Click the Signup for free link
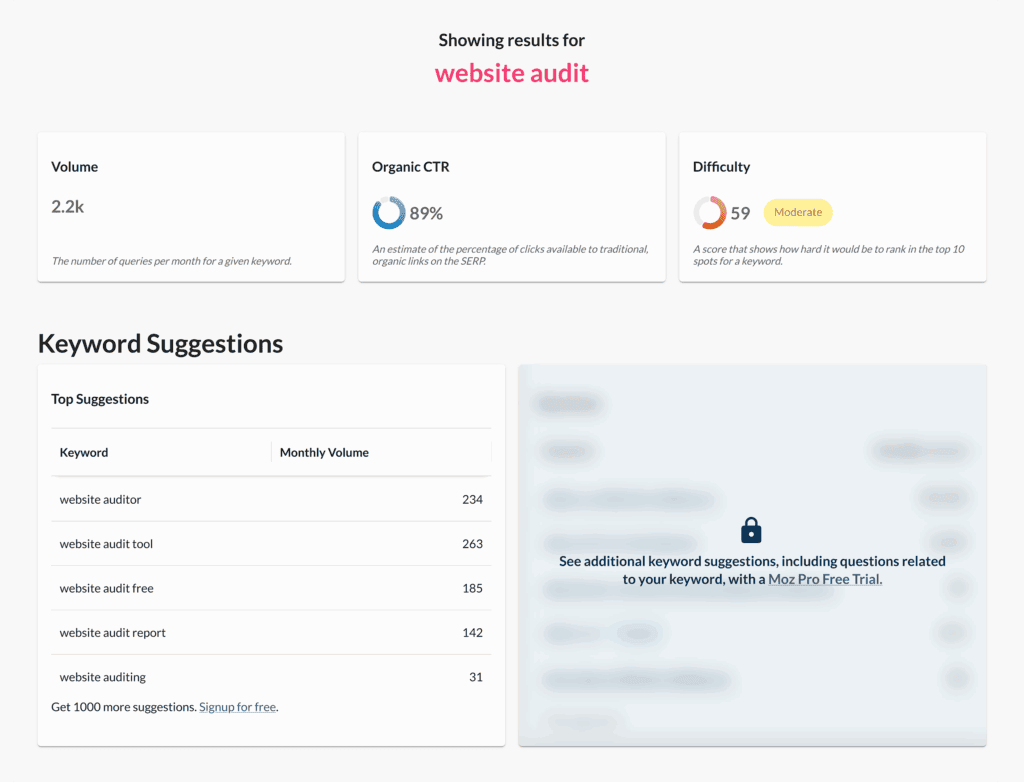Image resolution: width=1024 pixels, height=782 pixels. pos(237,707)
